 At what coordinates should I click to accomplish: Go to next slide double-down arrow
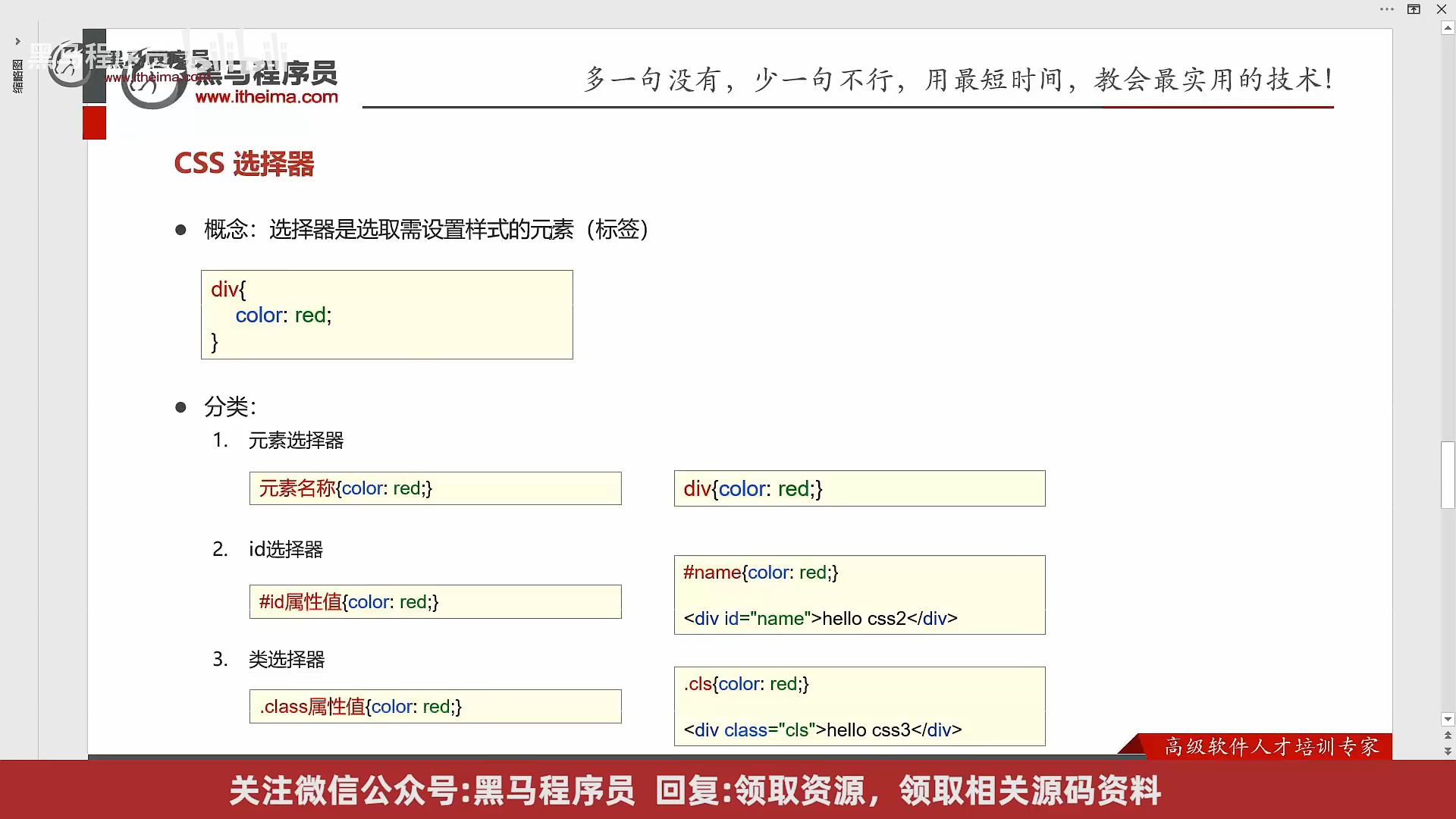coord(1448,751)
